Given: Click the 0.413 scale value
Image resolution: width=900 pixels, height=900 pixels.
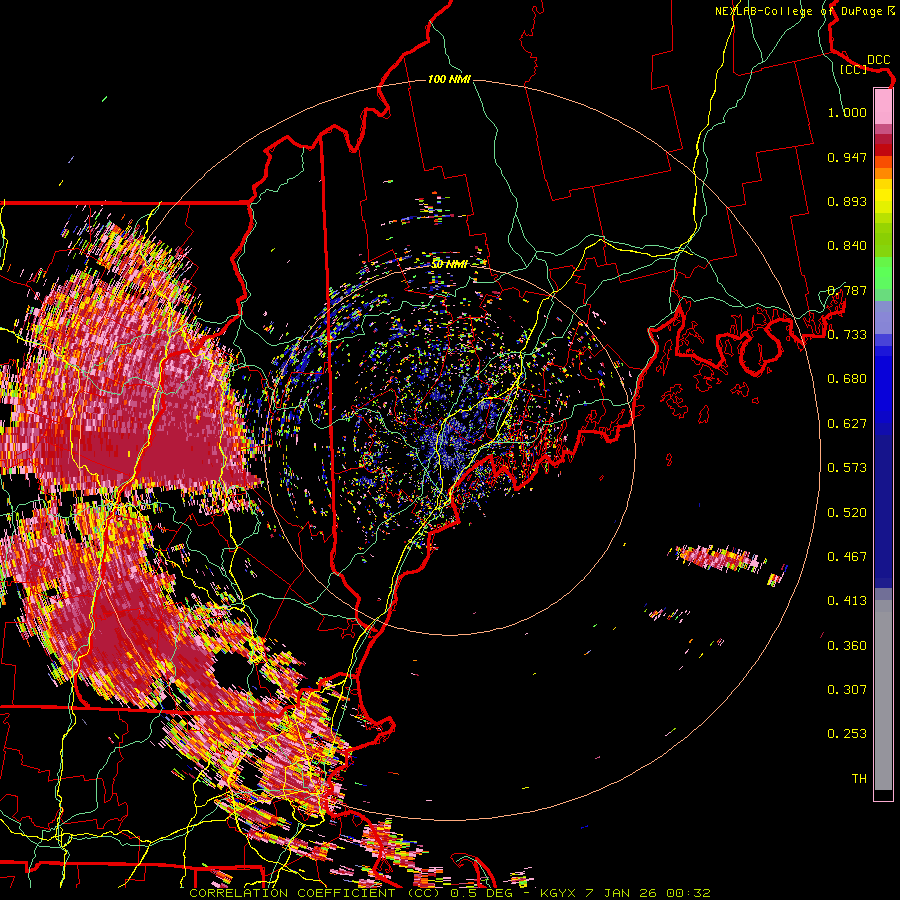Looking at the screenshot, I should point(847,601).
